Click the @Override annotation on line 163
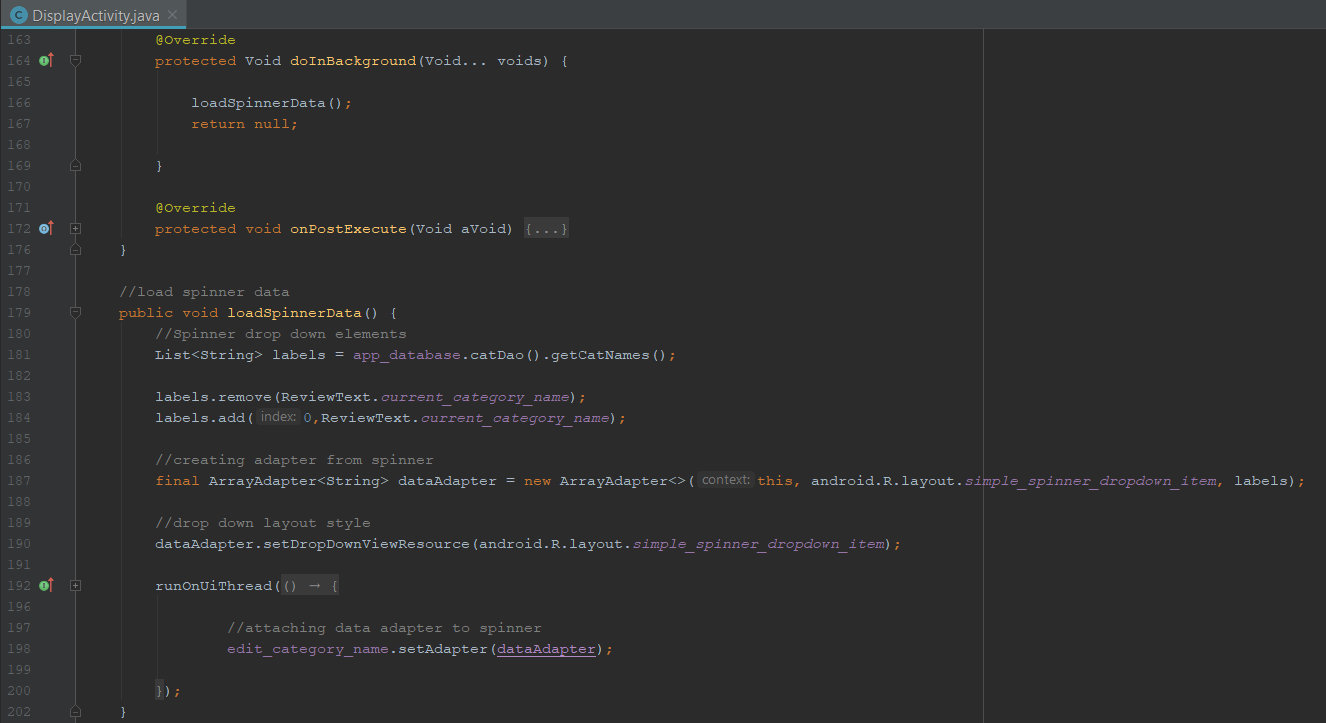Screen dimensions: 1326x723 click(x=195, y=40)
